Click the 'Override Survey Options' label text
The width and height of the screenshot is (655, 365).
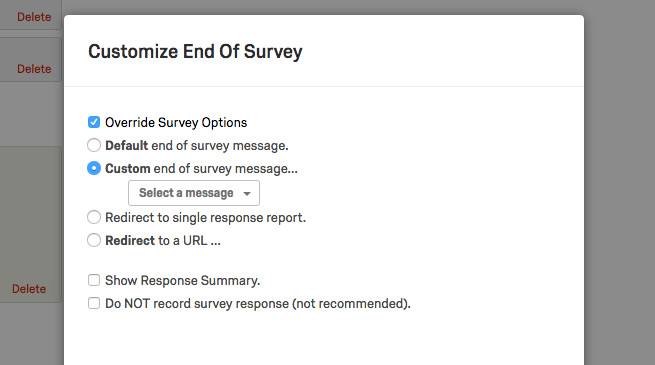coord(176,123)
